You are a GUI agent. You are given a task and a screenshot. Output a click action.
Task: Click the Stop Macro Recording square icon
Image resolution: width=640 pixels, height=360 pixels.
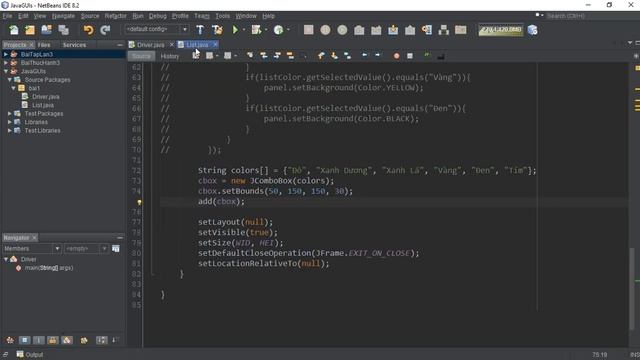click(410, 56)
